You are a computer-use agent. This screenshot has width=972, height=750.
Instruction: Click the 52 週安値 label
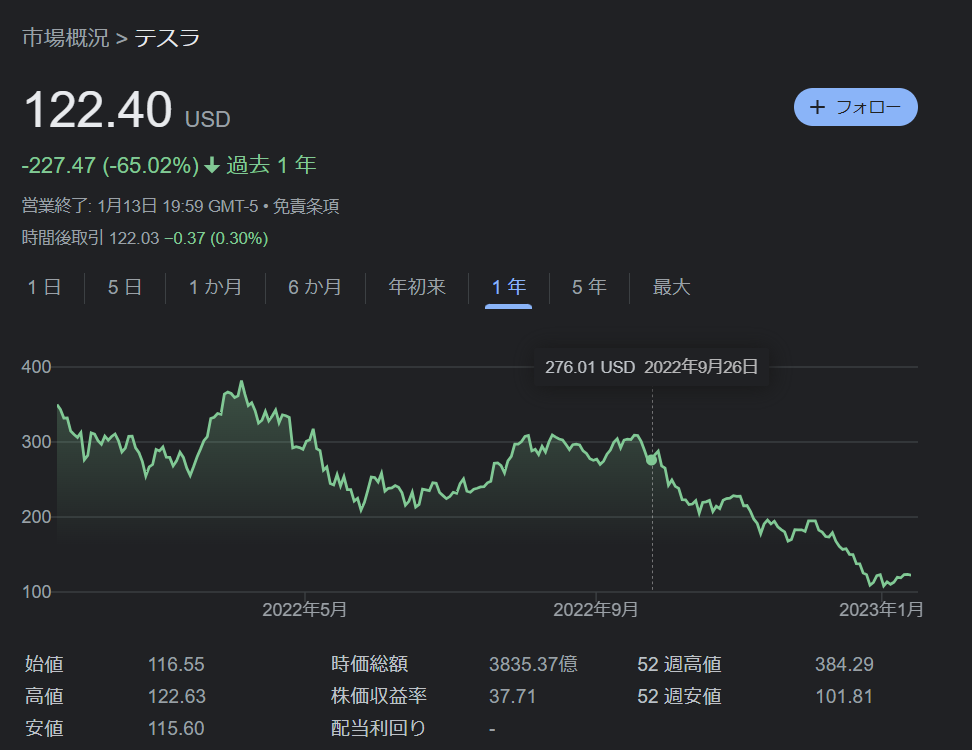(x=679, y=697)
